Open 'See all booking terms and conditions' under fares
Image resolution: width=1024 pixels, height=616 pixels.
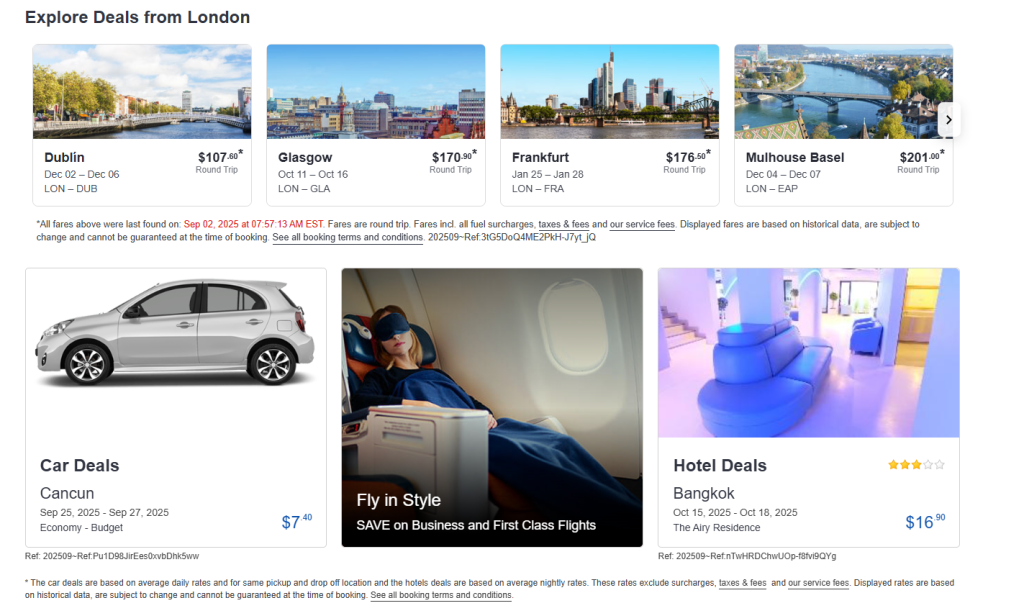coord(347,237)
